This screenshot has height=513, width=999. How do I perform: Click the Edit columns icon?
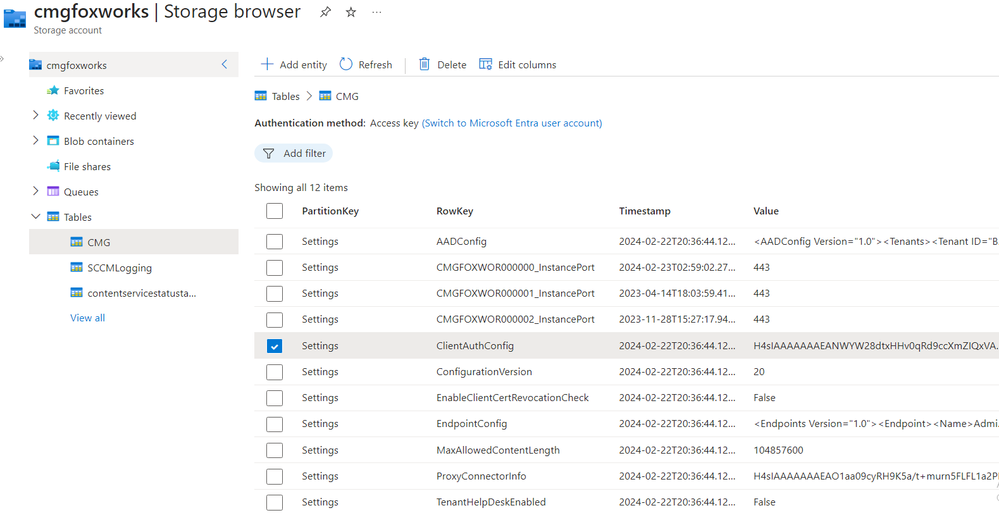click(x=485, y=64)
